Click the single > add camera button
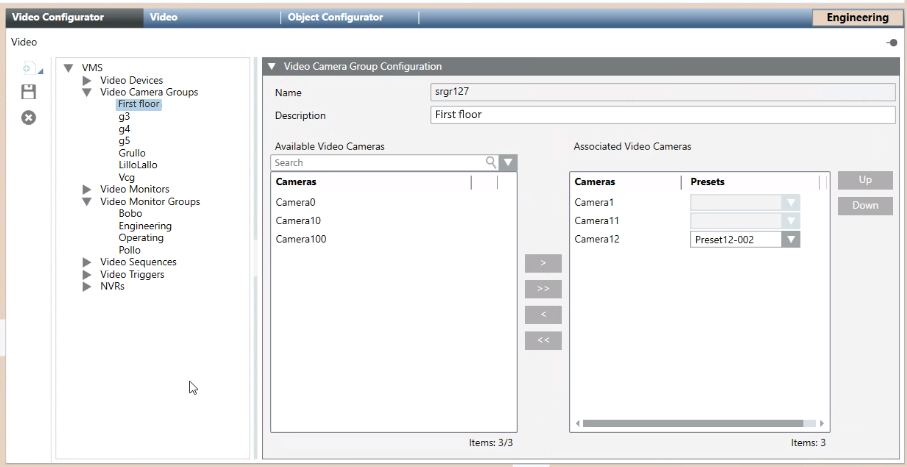Viewport: 907px width, 467px height. point(543,263)
